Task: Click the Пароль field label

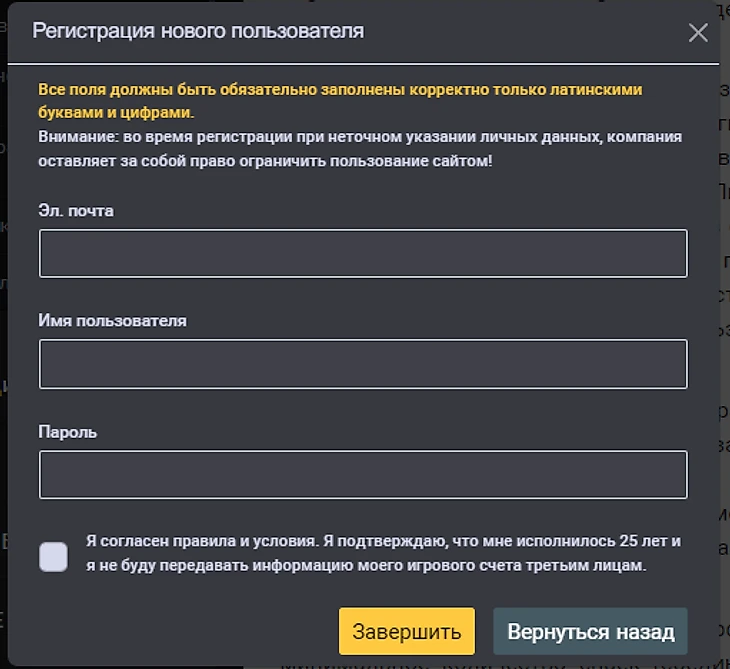Action: pyautogui.click(x=68, y=432)
